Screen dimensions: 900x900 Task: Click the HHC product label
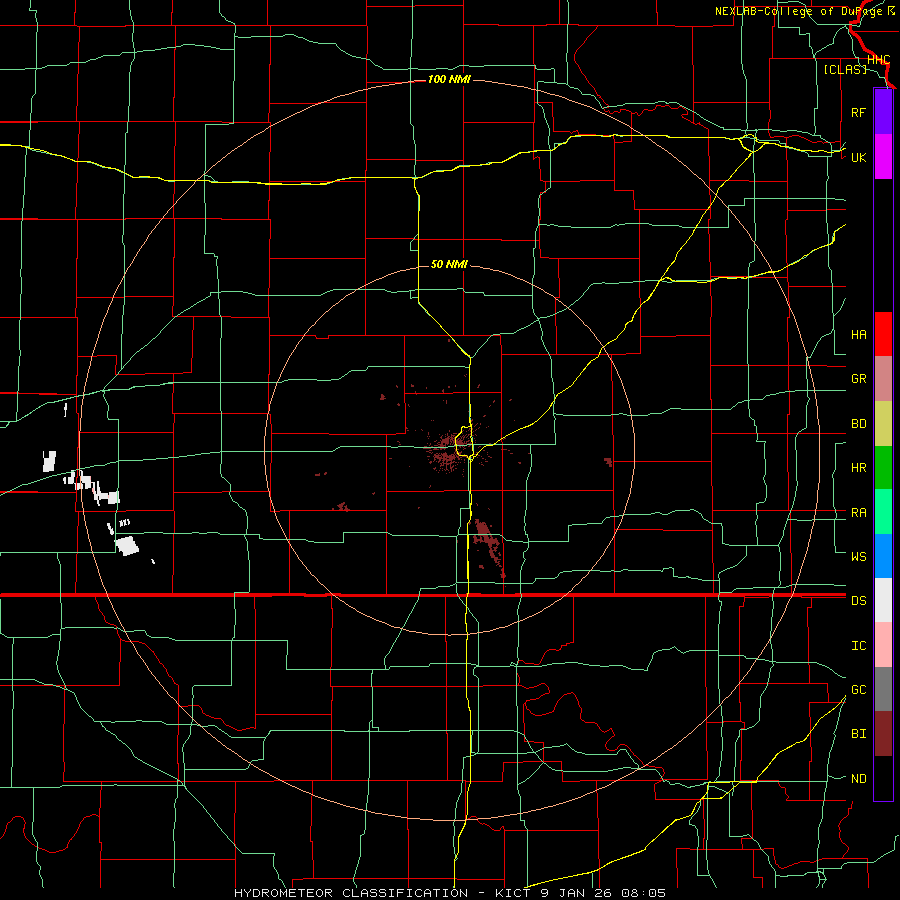coord(878,60)
